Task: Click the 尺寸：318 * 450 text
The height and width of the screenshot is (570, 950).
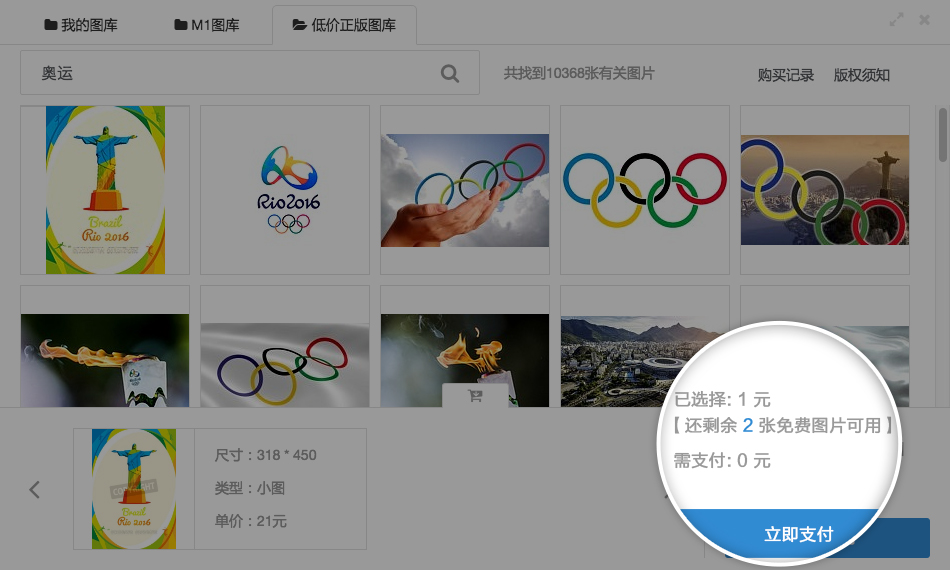Action: click(x=265, y=455)
